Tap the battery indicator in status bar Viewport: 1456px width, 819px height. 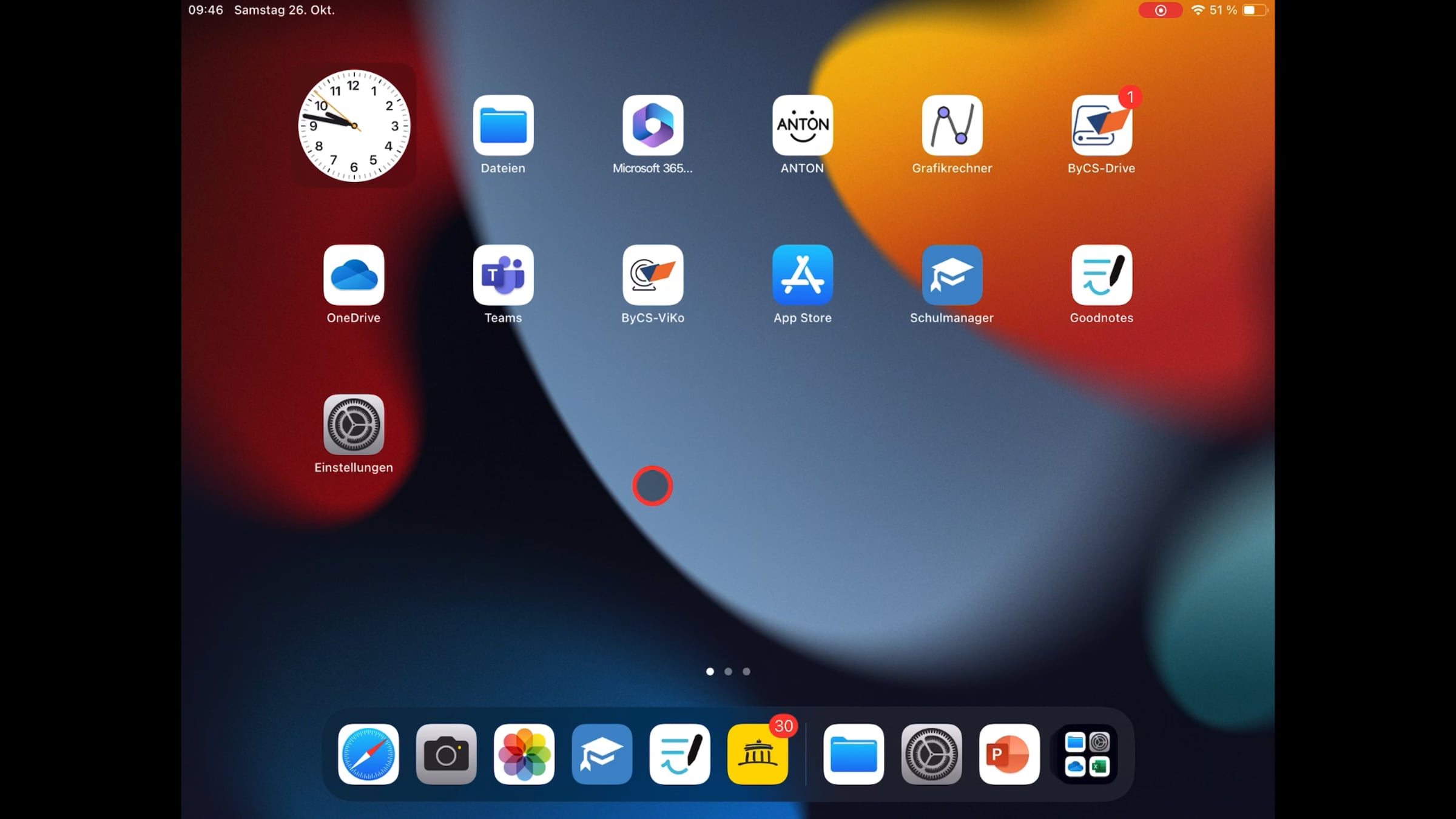(1255, 10)
